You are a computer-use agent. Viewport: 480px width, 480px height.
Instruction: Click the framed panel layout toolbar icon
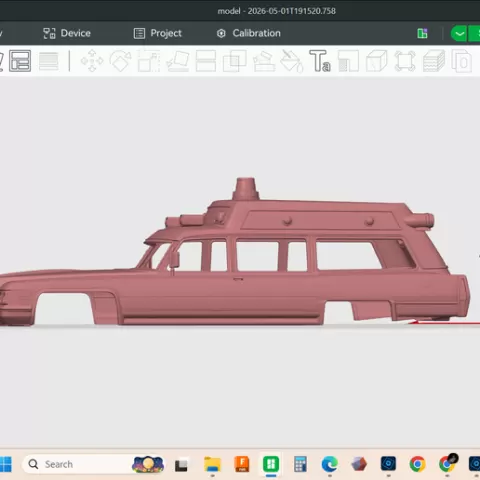pos(20,61)
